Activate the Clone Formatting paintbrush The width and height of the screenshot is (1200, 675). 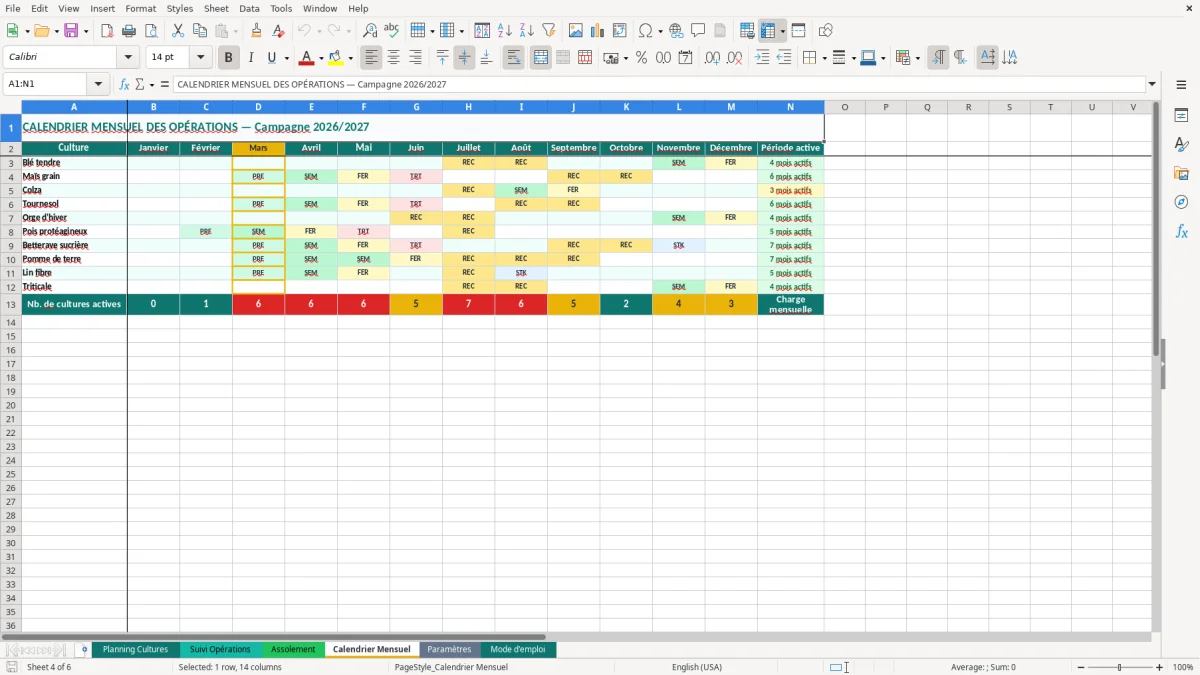point(257,31)
